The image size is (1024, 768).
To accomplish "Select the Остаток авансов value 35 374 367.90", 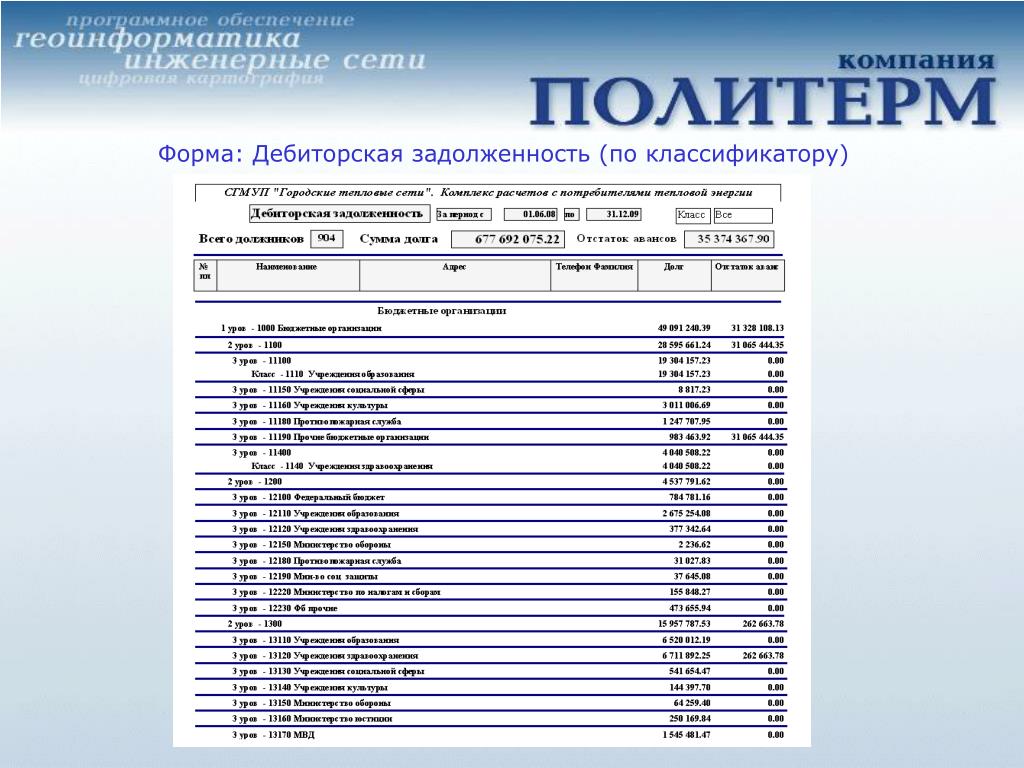I will (729, 239).
